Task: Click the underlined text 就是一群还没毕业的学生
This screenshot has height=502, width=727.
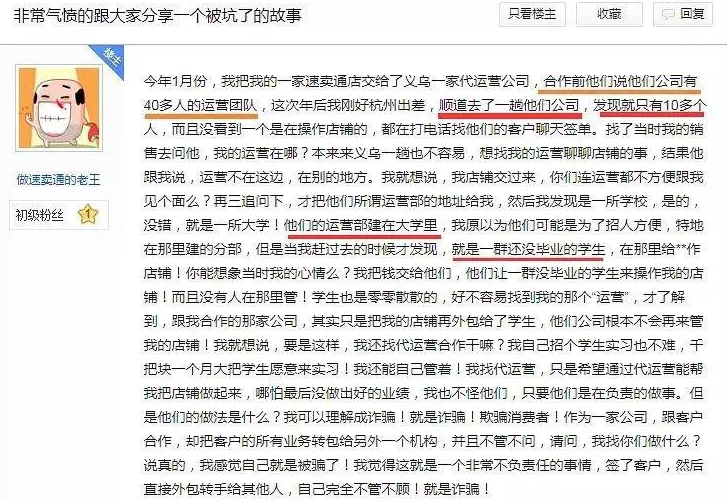Action: click(x=529, y=249)
